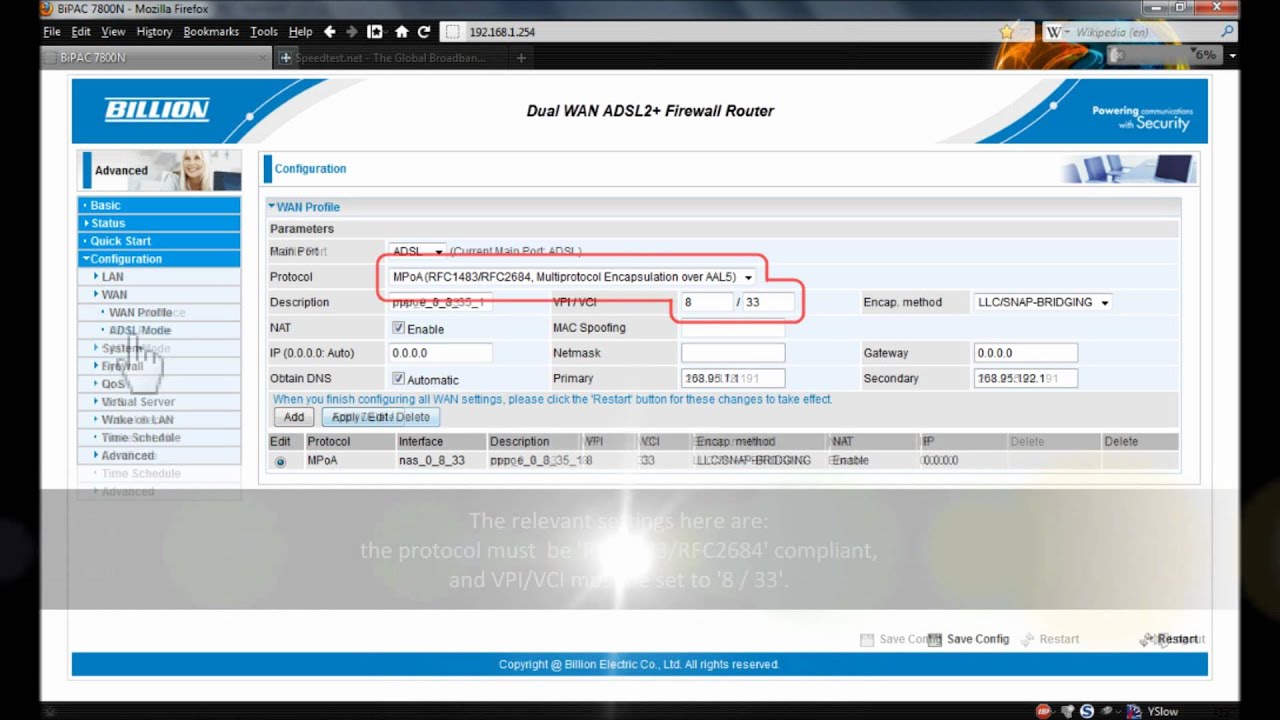Click the Add button
Screen dimensions: 1280x720
(294, 417)
